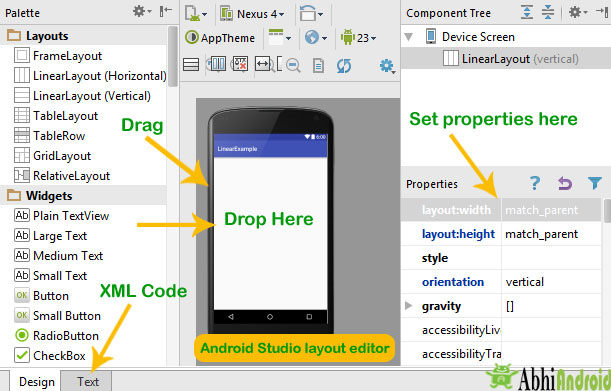Click the layout:width value match_parent
Viewport: 611px width, 391px height.
coord(551,210)
